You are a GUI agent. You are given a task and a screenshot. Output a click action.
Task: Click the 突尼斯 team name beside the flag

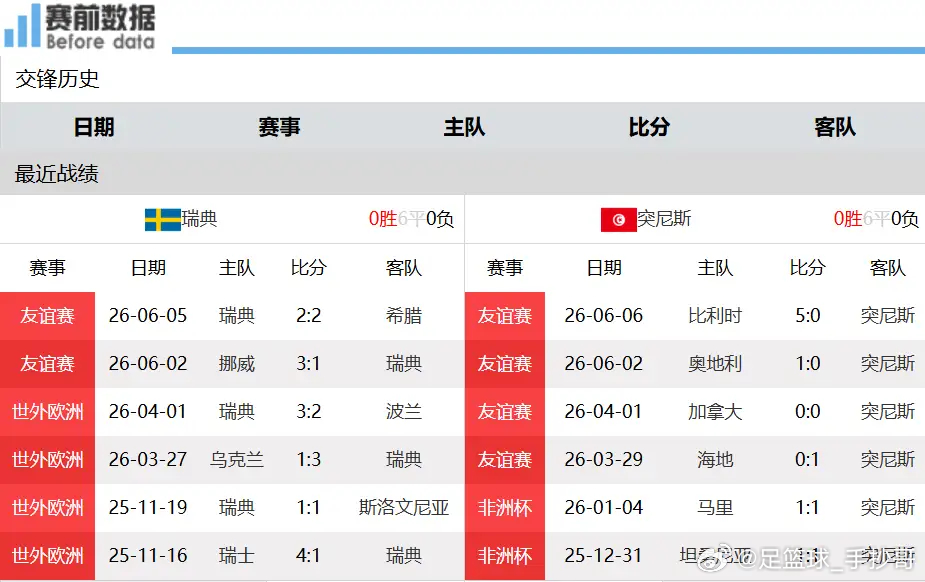[664, 219]
